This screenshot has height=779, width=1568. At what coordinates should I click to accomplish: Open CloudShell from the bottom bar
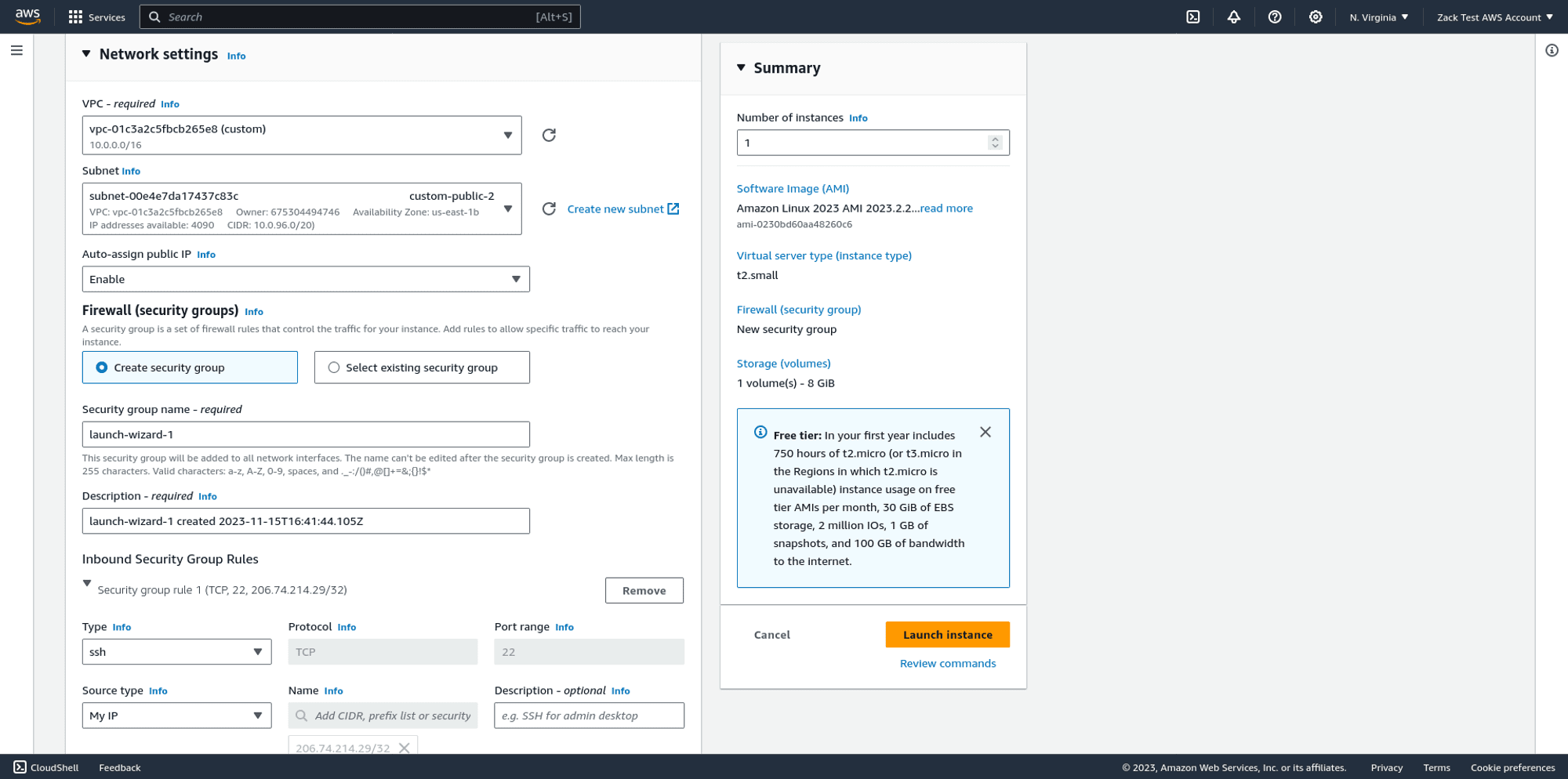(49, 767)
